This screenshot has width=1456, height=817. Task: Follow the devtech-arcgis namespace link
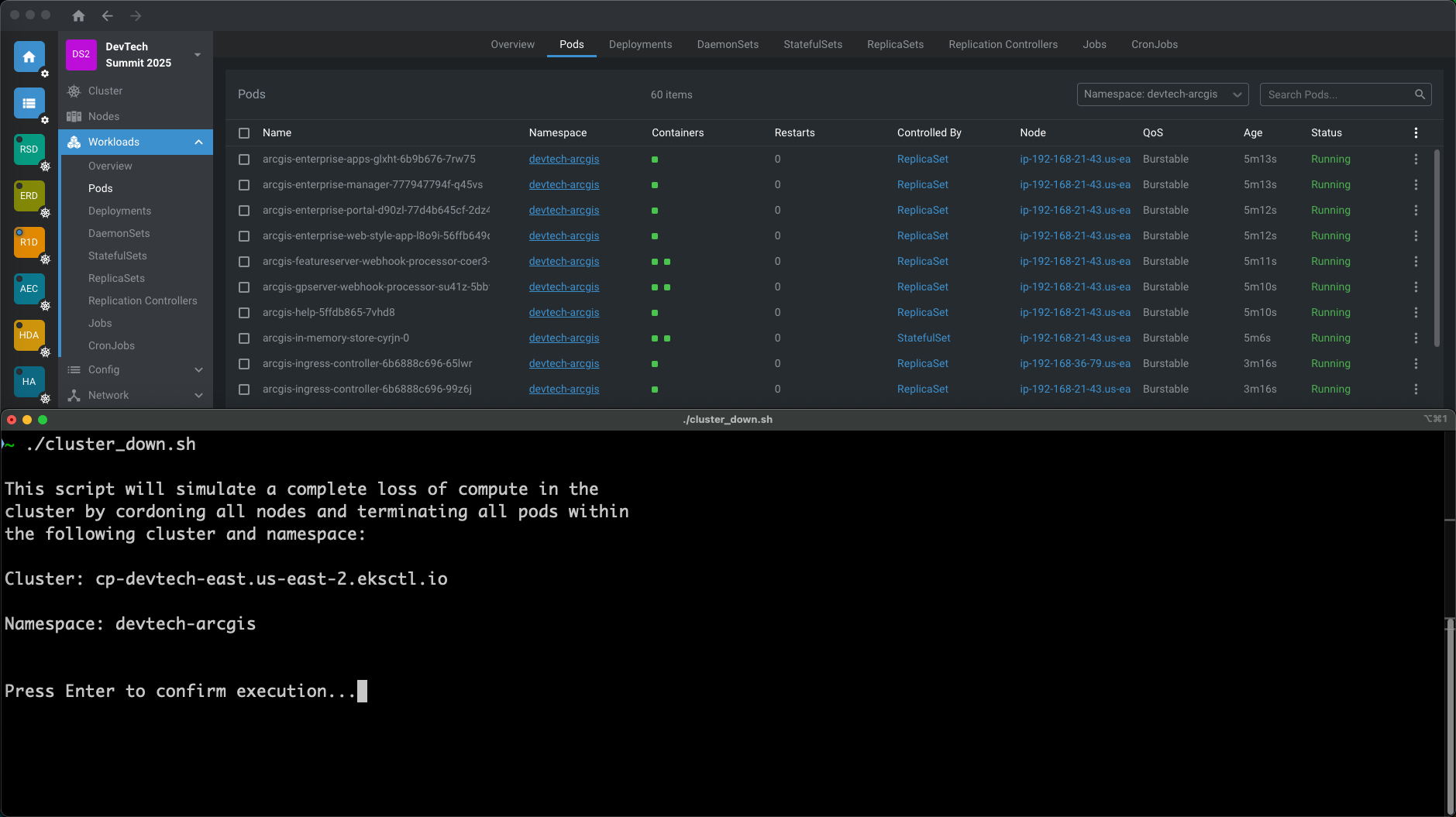click(563, 159)
